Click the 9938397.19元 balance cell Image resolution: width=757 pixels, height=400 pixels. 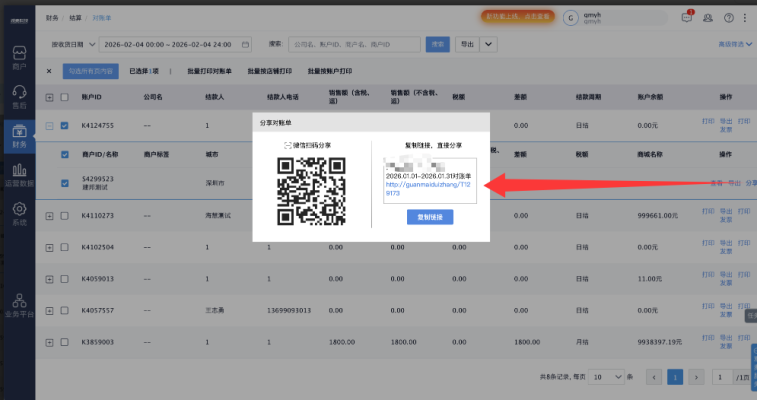tap(659, 342)
